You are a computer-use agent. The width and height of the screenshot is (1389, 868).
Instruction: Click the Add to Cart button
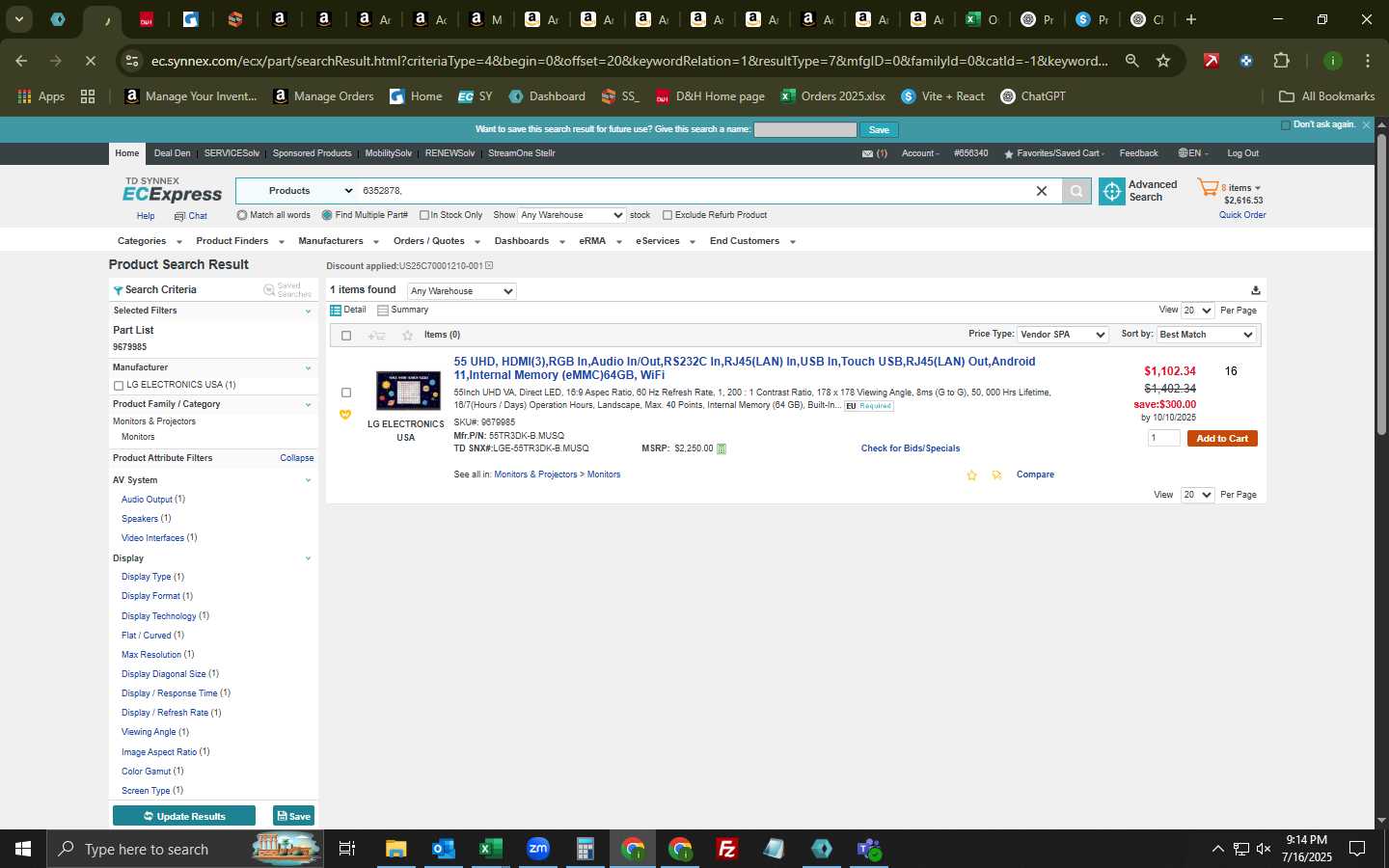1222,439
